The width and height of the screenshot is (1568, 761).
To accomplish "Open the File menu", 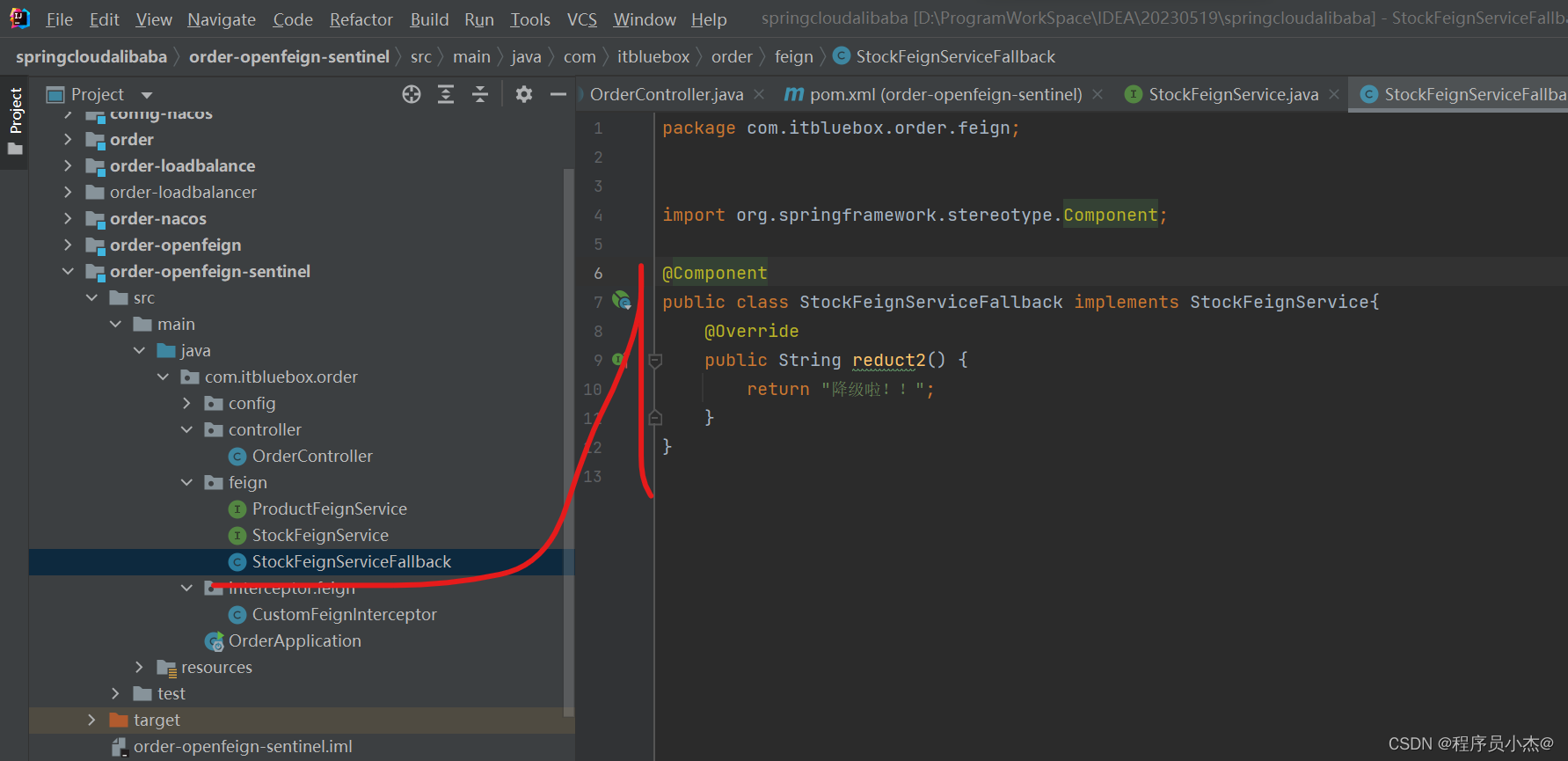I will (59, 19).
